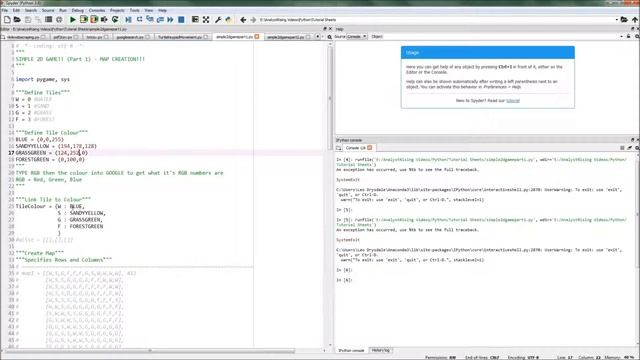
Task: Expand working directory path dropdown
Action: [x=616, y=20]
